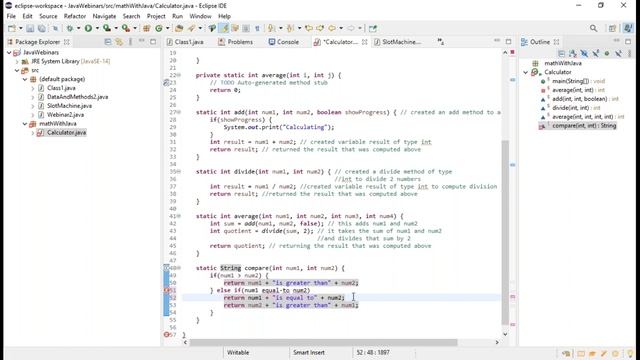Screen dimensions: 640x360
Task: Show the hidden editors list chevron
Action: (x=440, y=42)
